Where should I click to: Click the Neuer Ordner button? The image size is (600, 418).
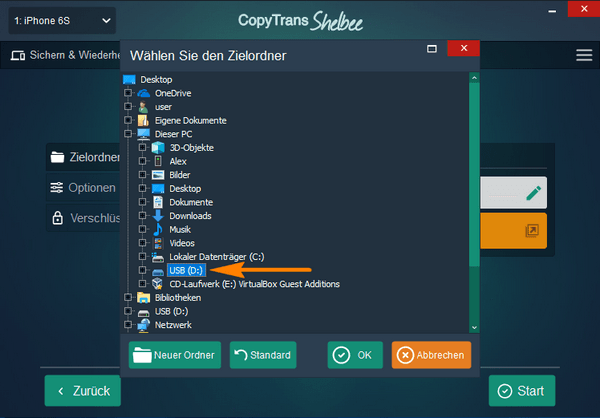point(175,355)
